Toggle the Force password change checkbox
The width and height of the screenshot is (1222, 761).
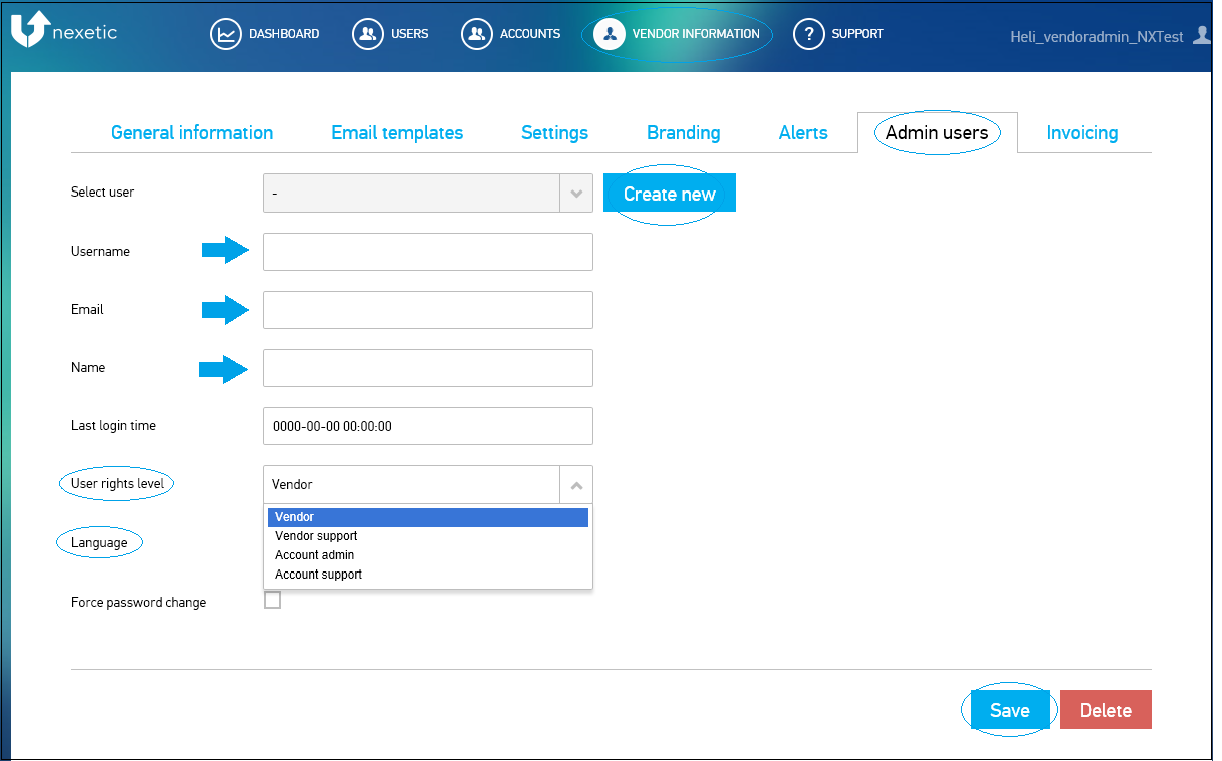pyautogui.click(x=272, y=600)
